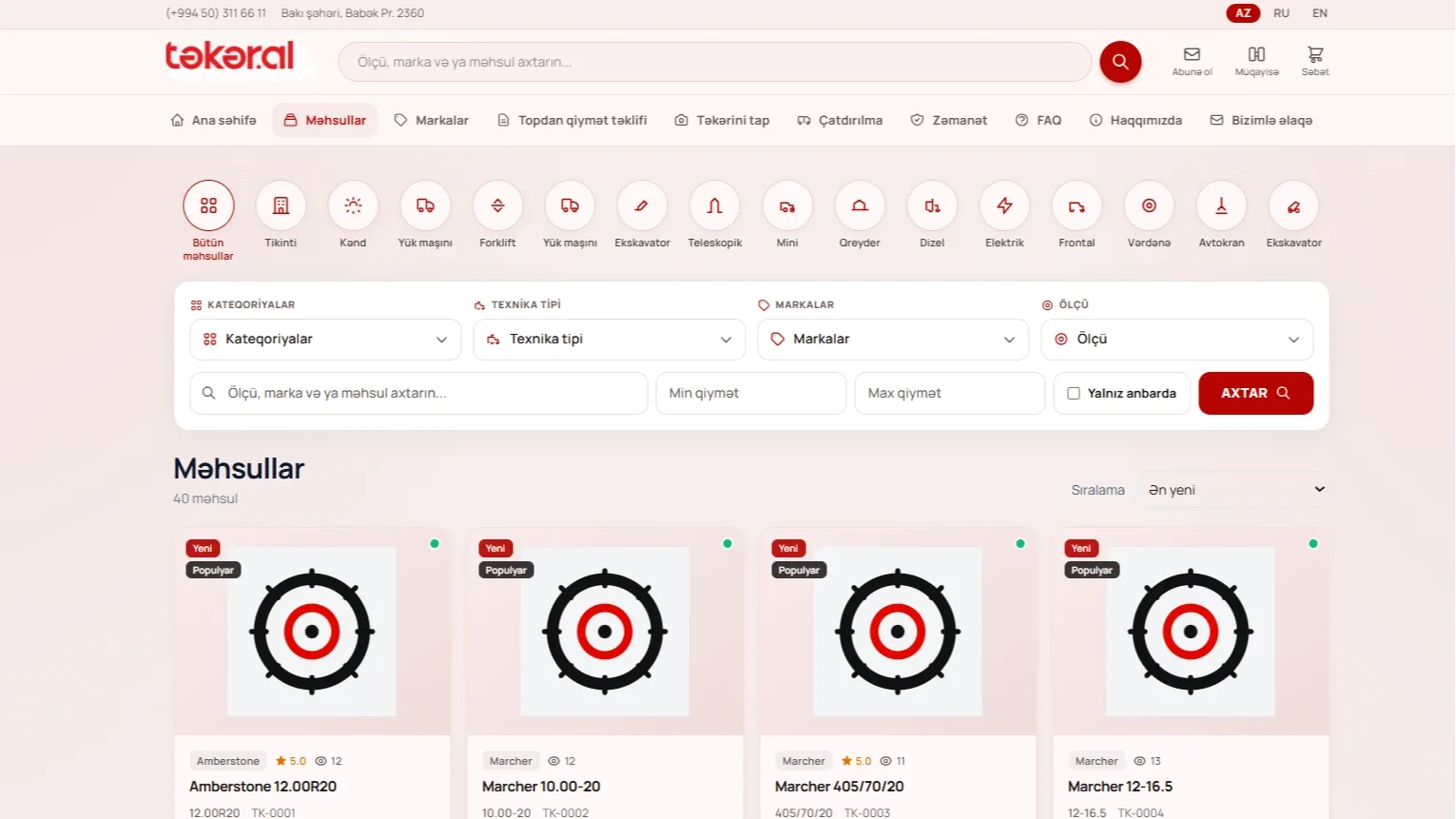Viewport: 1456px width, 819px height.
Task: Select the Bütün məhsullar category icon
Action: 208,205
